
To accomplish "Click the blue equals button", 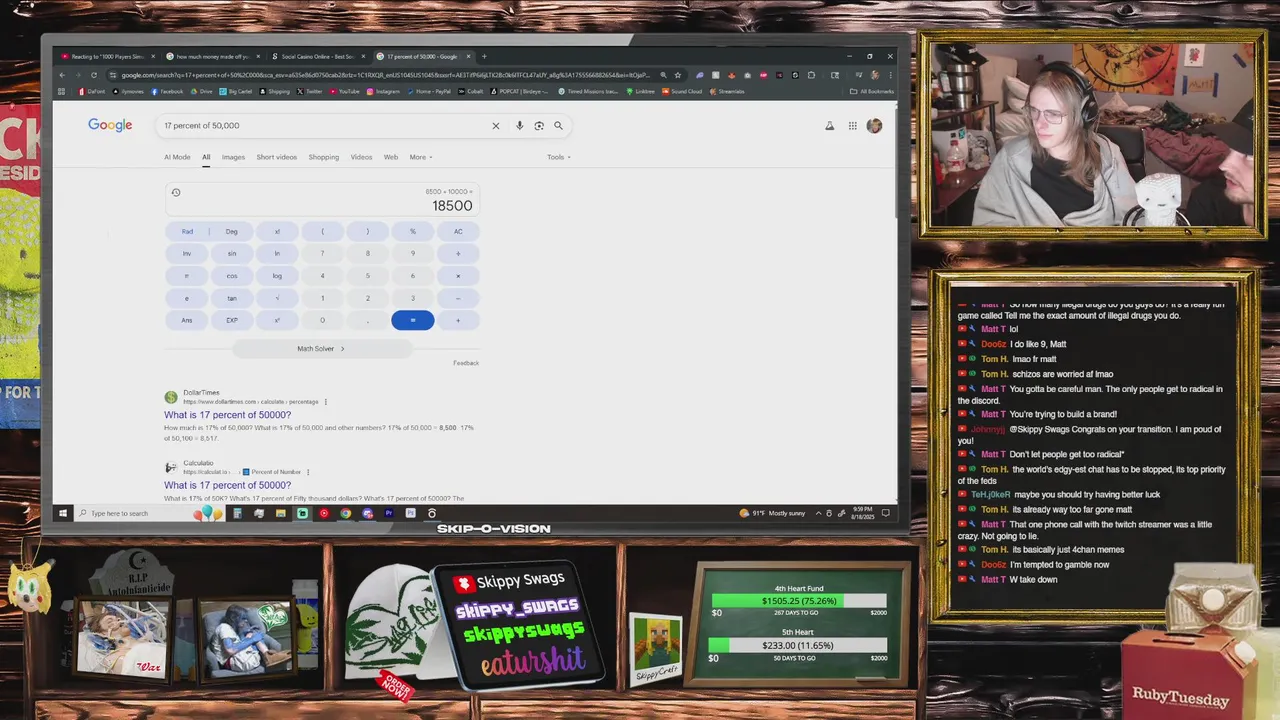I will coord(413,320).
